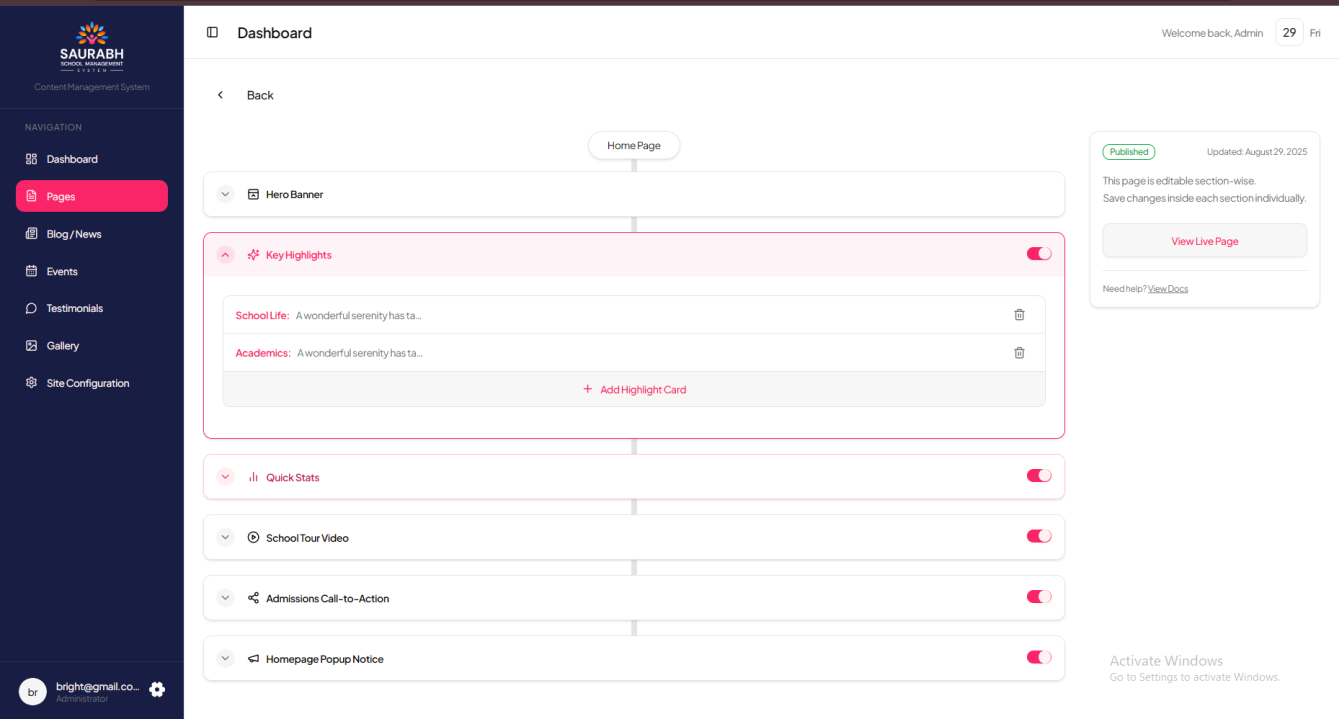The height and width of the screenshot is (719, 1339).
Task: Open the View Docs link
Action: click(1168, 289)
